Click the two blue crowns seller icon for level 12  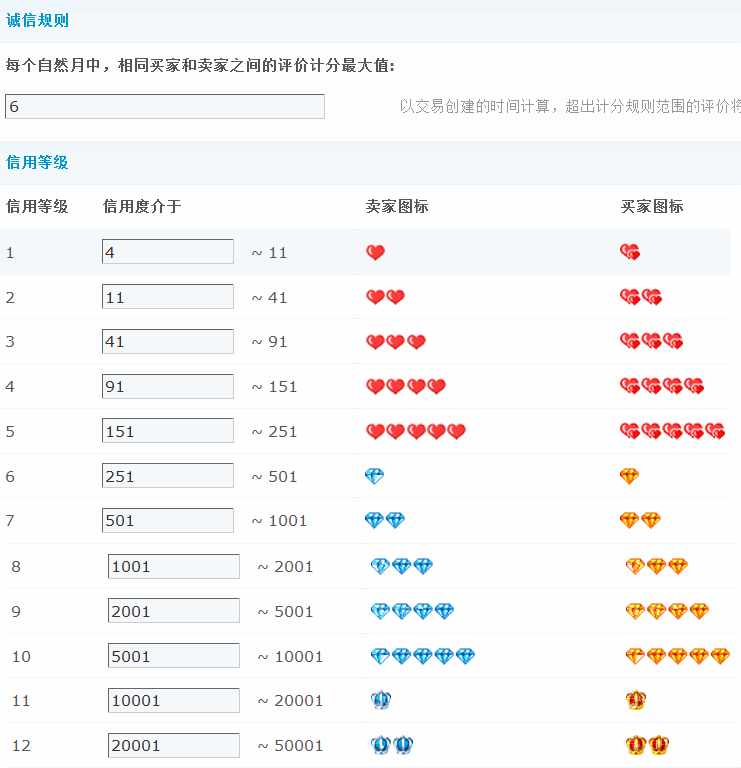(392, 745)
